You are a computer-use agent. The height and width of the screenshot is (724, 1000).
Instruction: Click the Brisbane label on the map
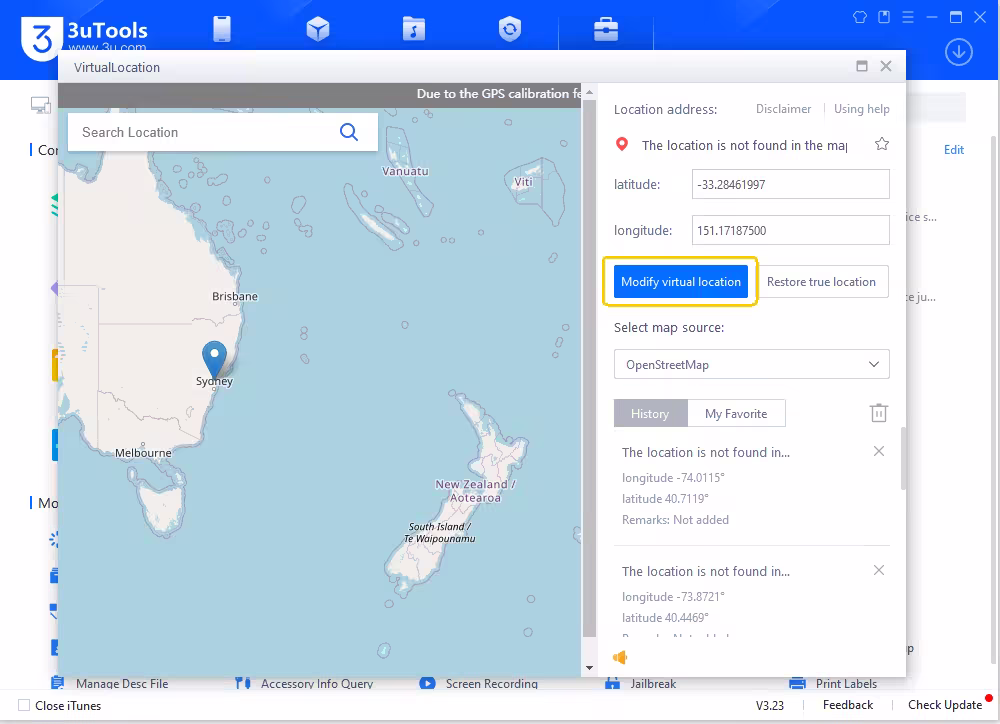click(x=235, y=297)
